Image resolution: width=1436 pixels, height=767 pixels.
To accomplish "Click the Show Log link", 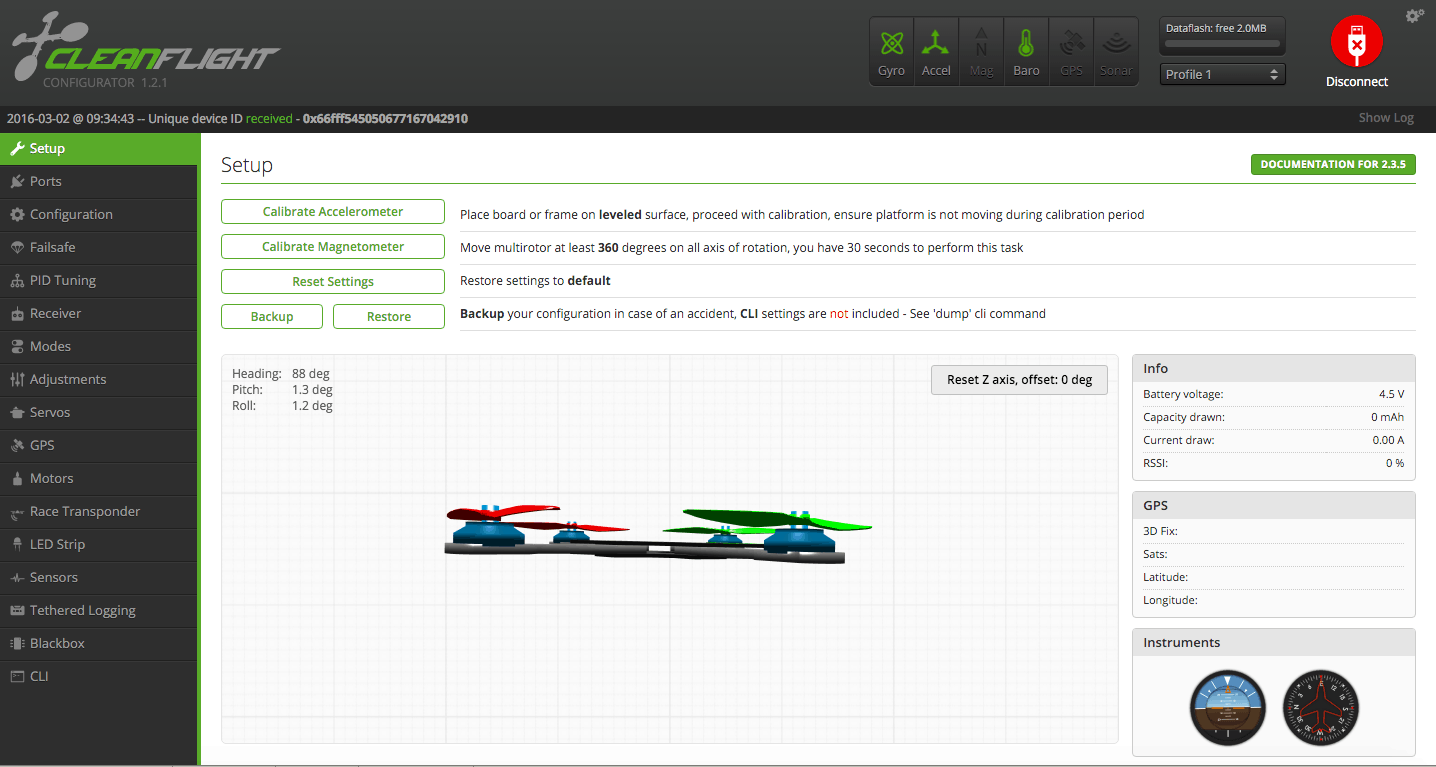I will (1385, 118).
